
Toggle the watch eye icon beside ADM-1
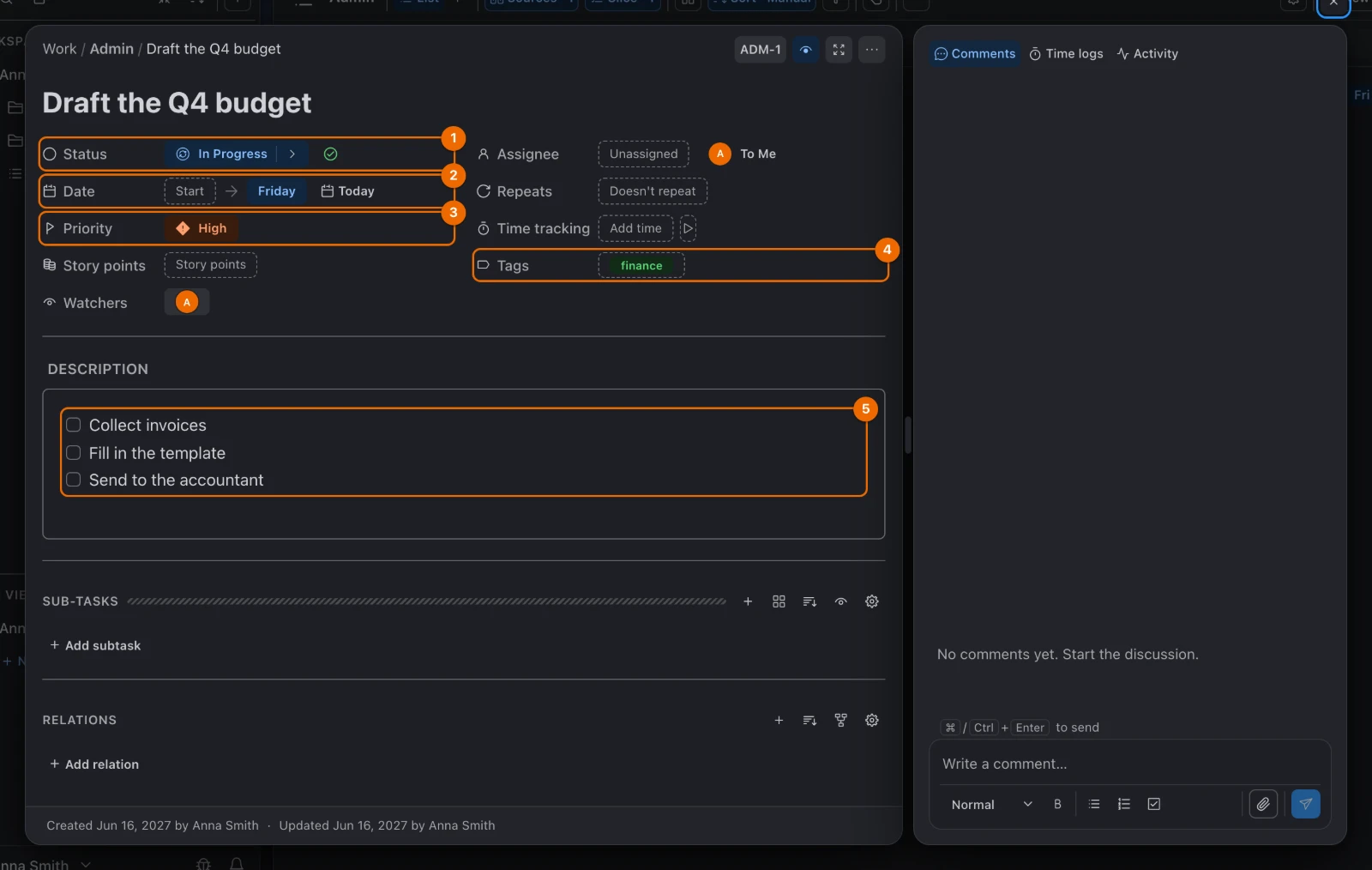[x=805, y=50]
